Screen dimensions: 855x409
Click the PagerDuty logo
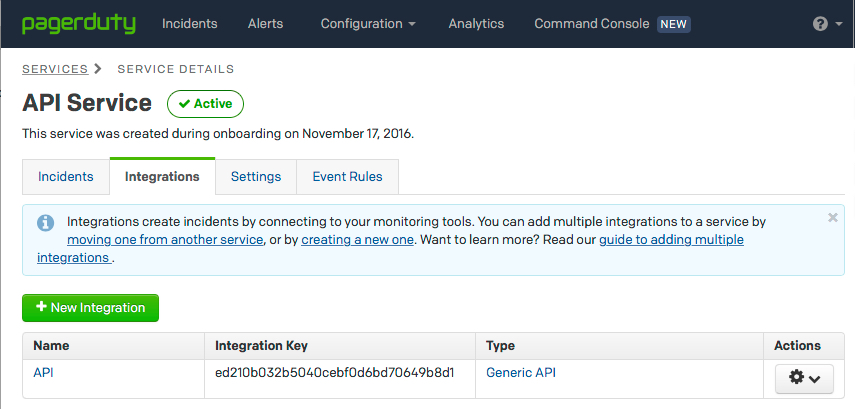click(x=78, y=23)
